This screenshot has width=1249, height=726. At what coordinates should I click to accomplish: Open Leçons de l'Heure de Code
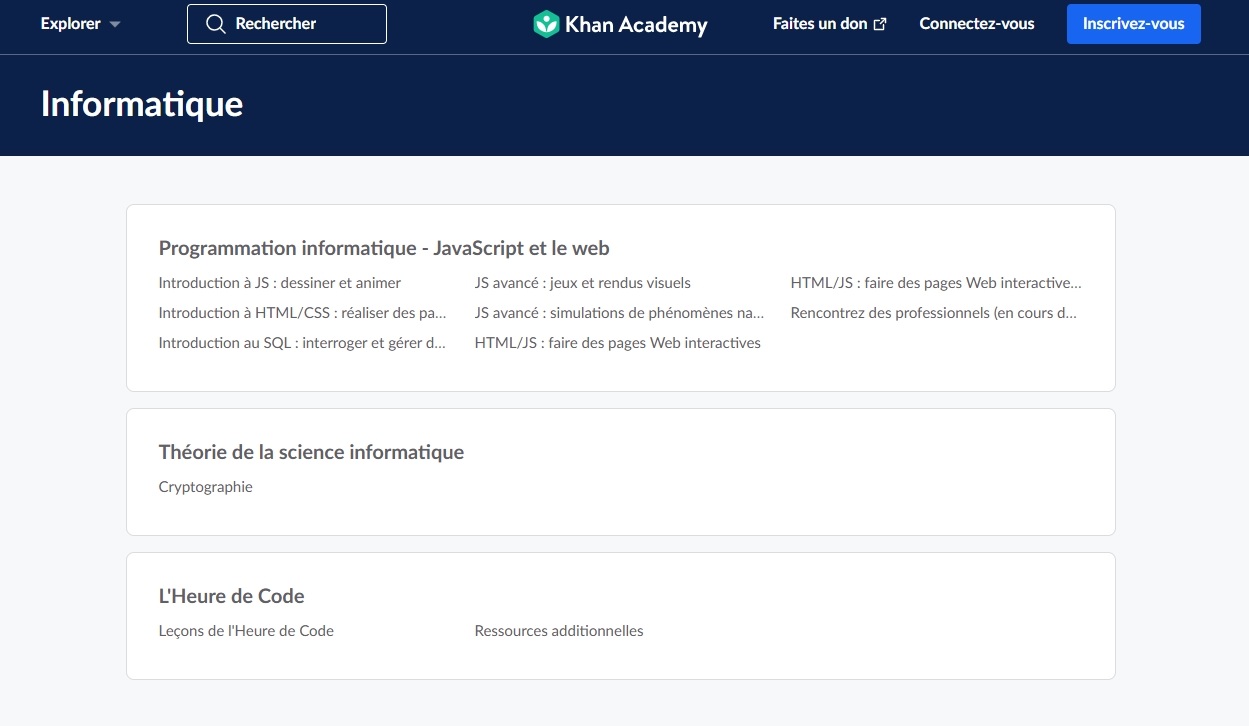click(246, 631)
